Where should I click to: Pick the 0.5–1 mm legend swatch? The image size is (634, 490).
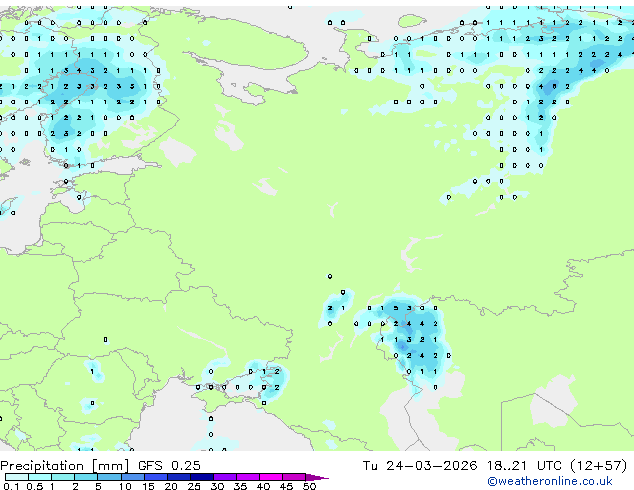40,477
